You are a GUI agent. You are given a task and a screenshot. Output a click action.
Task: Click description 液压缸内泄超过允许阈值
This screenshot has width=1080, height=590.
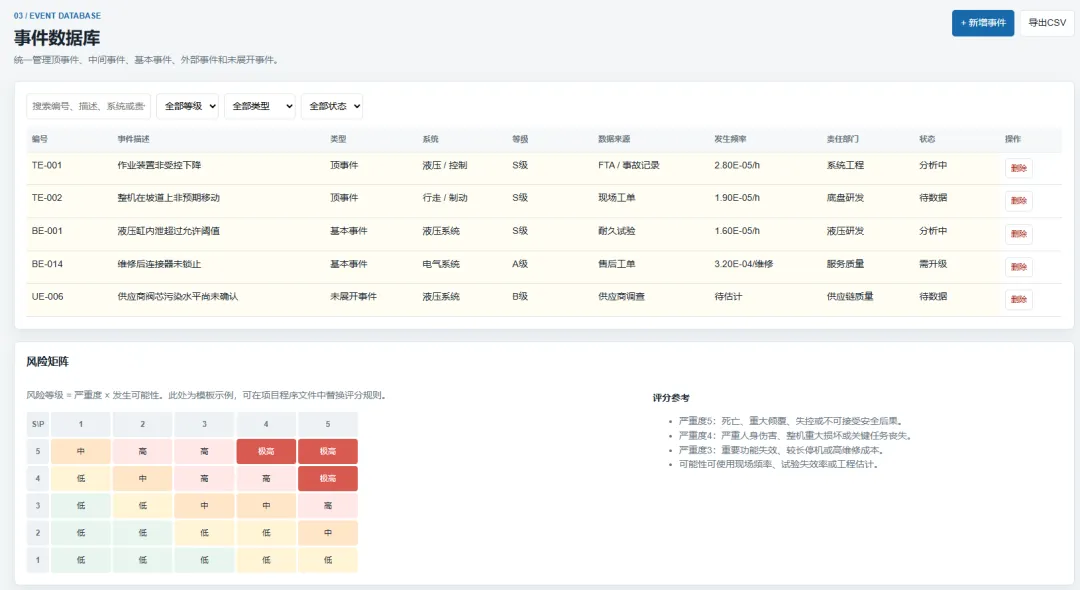(x=169, y=231)
